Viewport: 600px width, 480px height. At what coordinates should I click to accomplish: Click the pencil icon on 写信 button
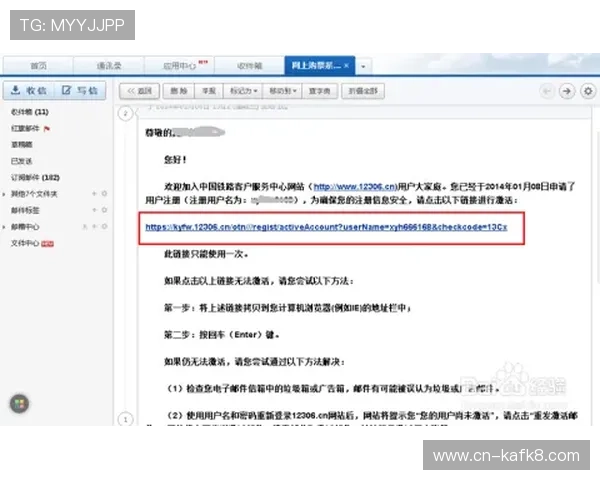(x=67, y=90)
